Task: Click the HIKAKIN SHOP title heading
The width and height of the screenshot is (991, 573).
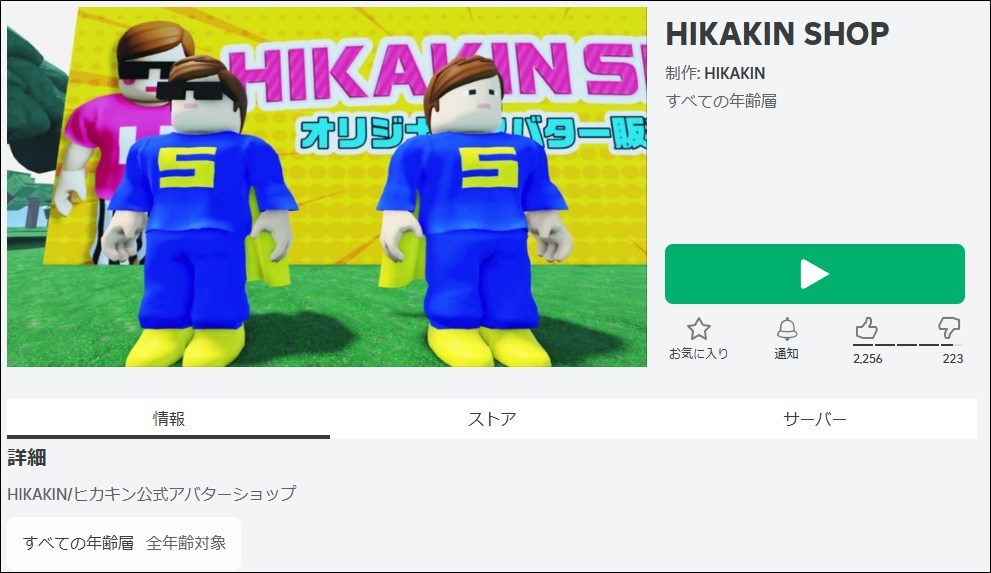Action: tap(777, 34)
